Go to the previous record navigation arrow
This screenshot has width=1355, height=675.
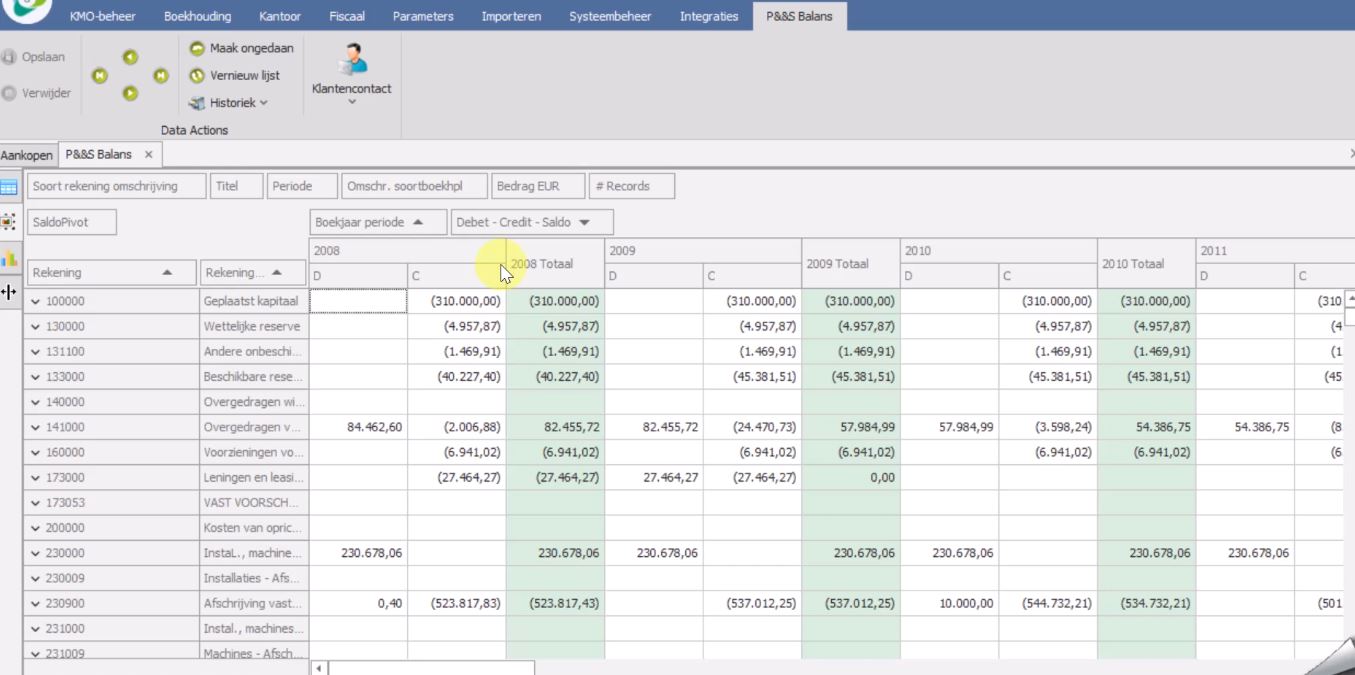pos(130,57)
